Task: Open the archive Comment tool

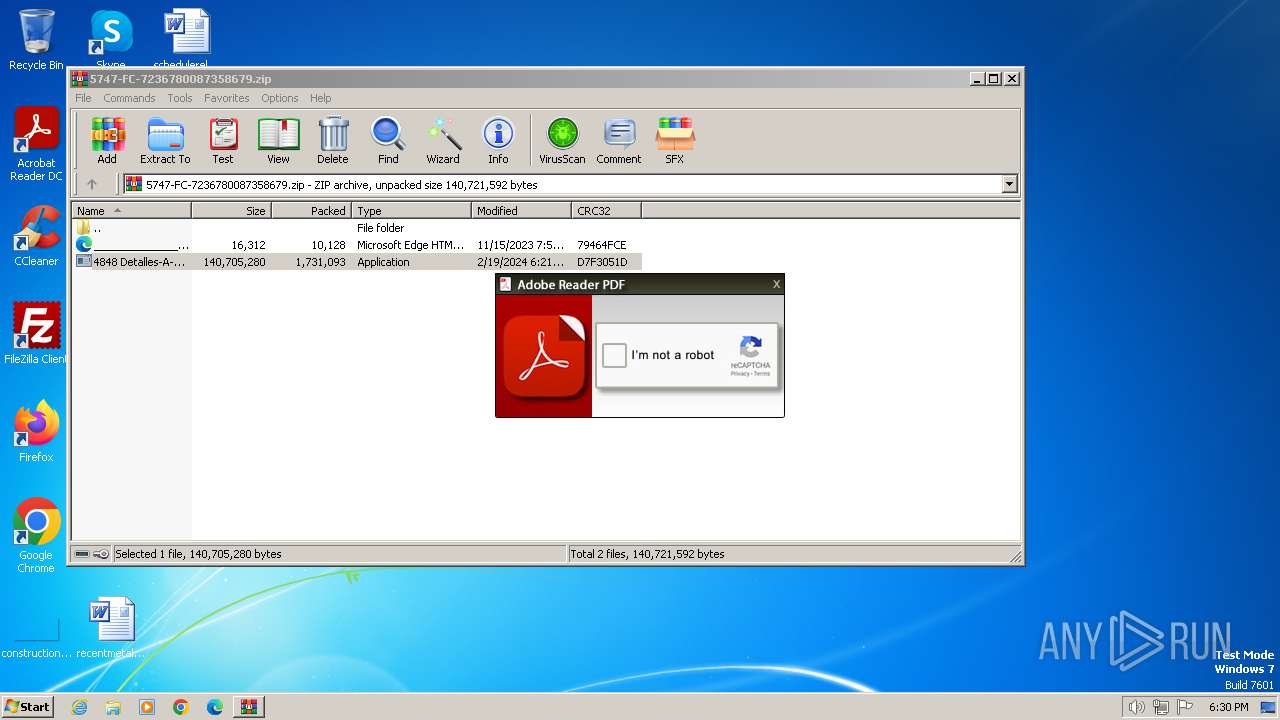Action: 619,140
